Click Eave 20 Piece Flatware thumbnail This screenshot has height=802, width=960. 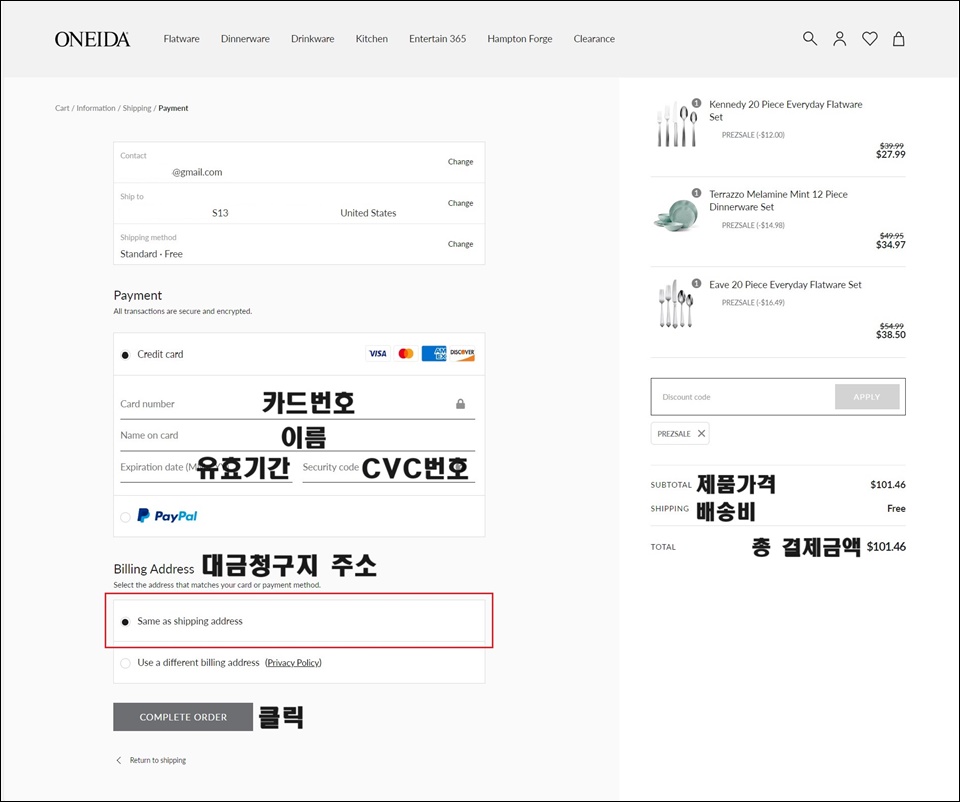coord(676,304)
